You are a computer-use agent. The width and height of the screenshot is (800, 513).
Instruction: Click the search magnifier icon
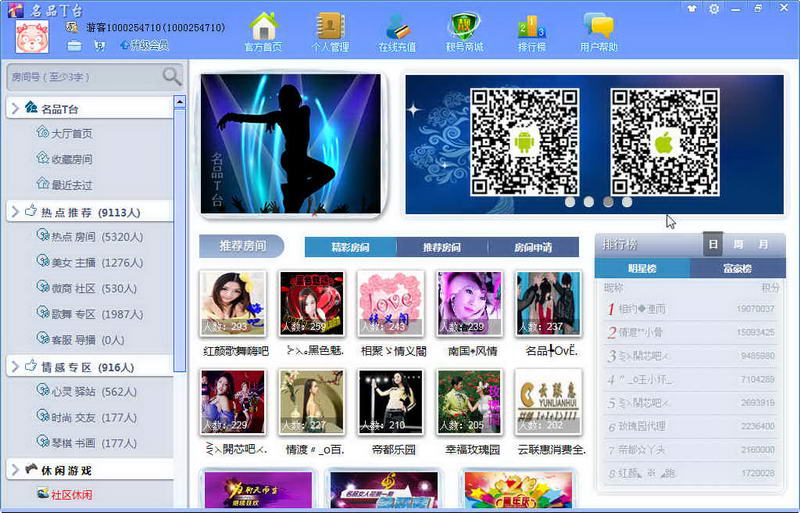pos(172,77)
